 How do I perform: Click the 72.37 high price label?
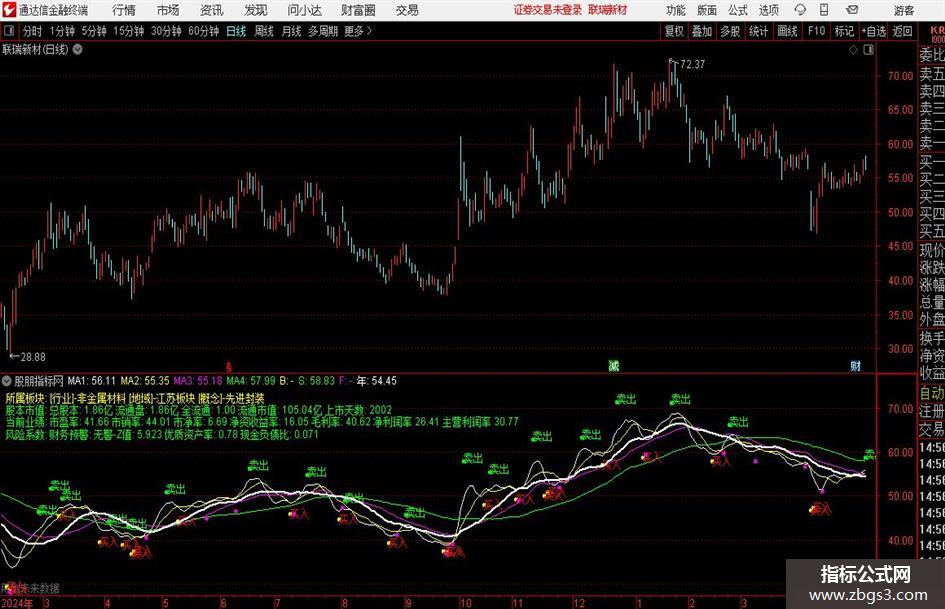[692, 64]
